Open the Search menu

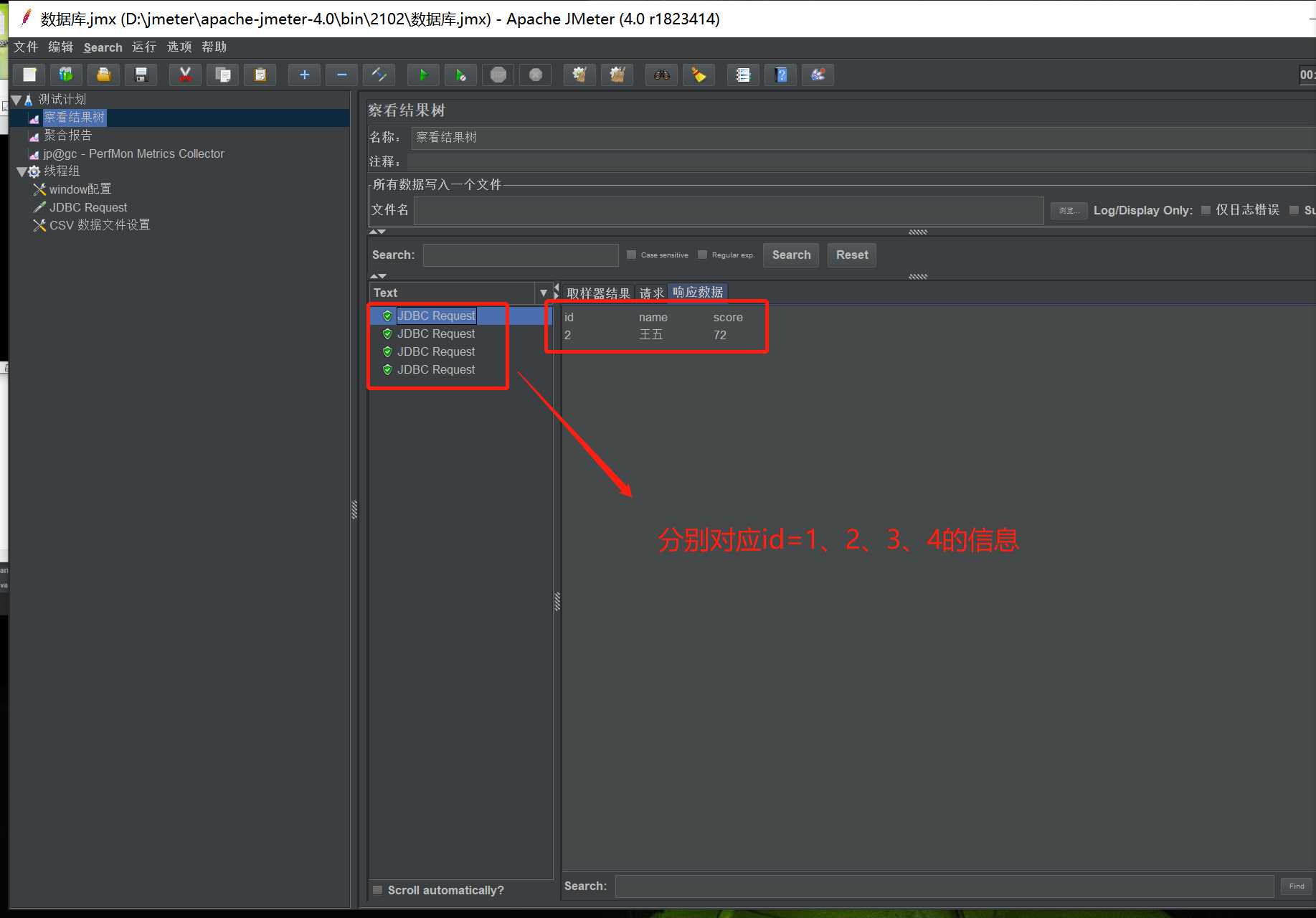pos(103,47)
